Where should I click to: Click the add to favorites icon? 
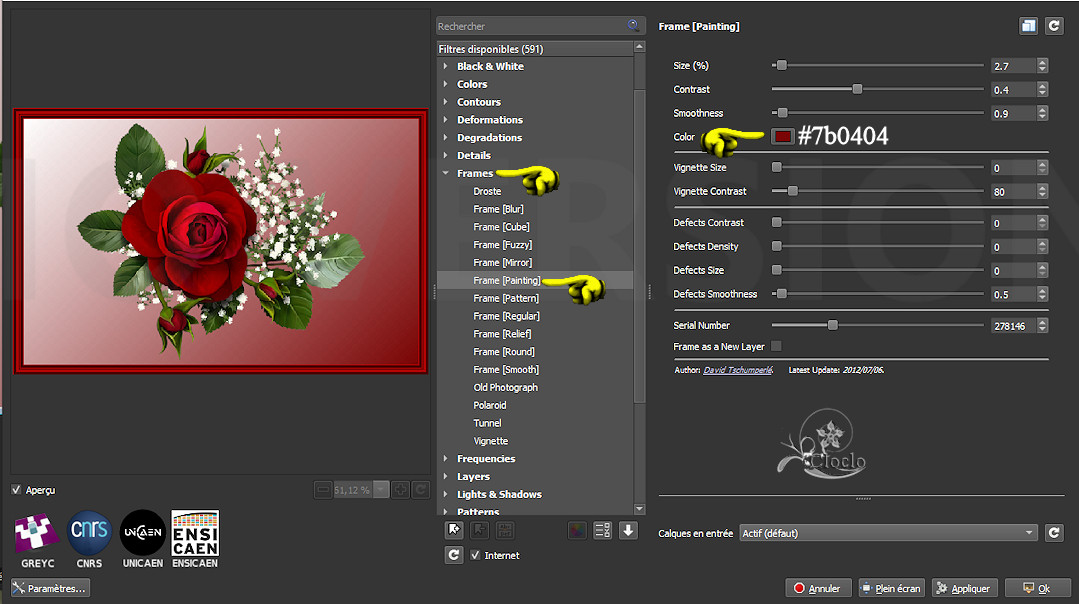(454, 530)
